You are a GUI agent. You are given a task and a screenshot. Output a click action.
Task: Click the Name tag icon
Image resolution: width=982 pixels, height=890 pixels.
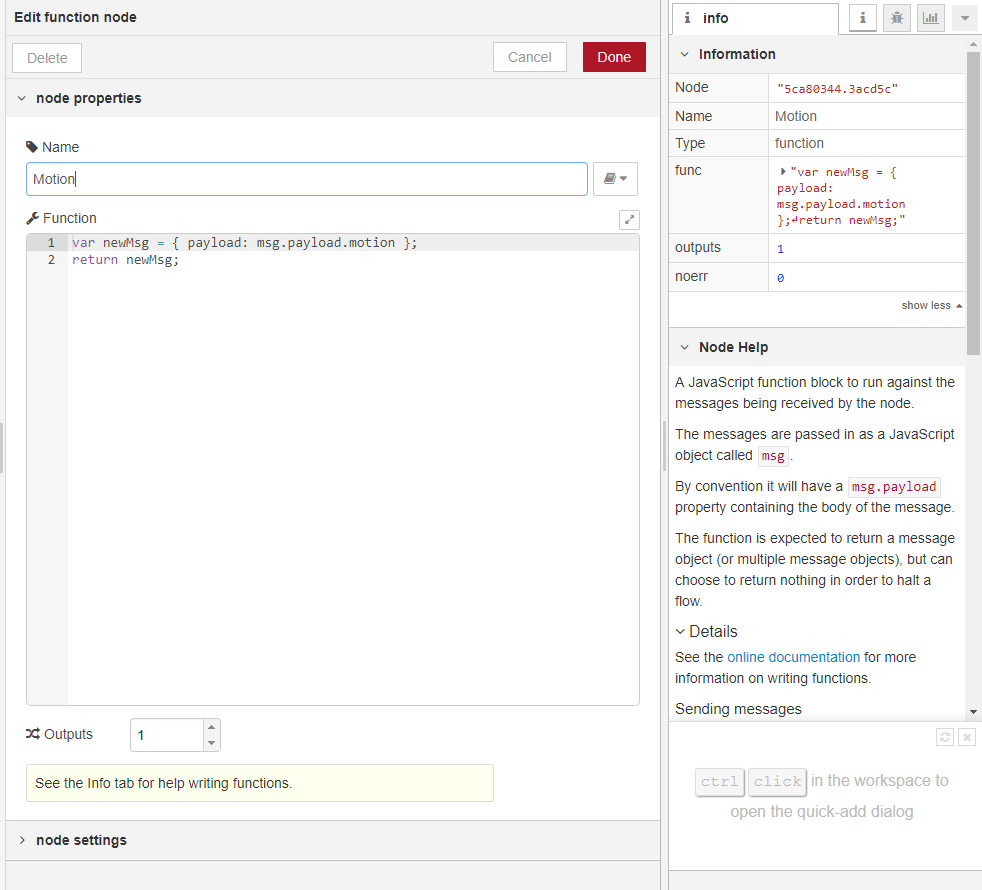coord(32,147)
